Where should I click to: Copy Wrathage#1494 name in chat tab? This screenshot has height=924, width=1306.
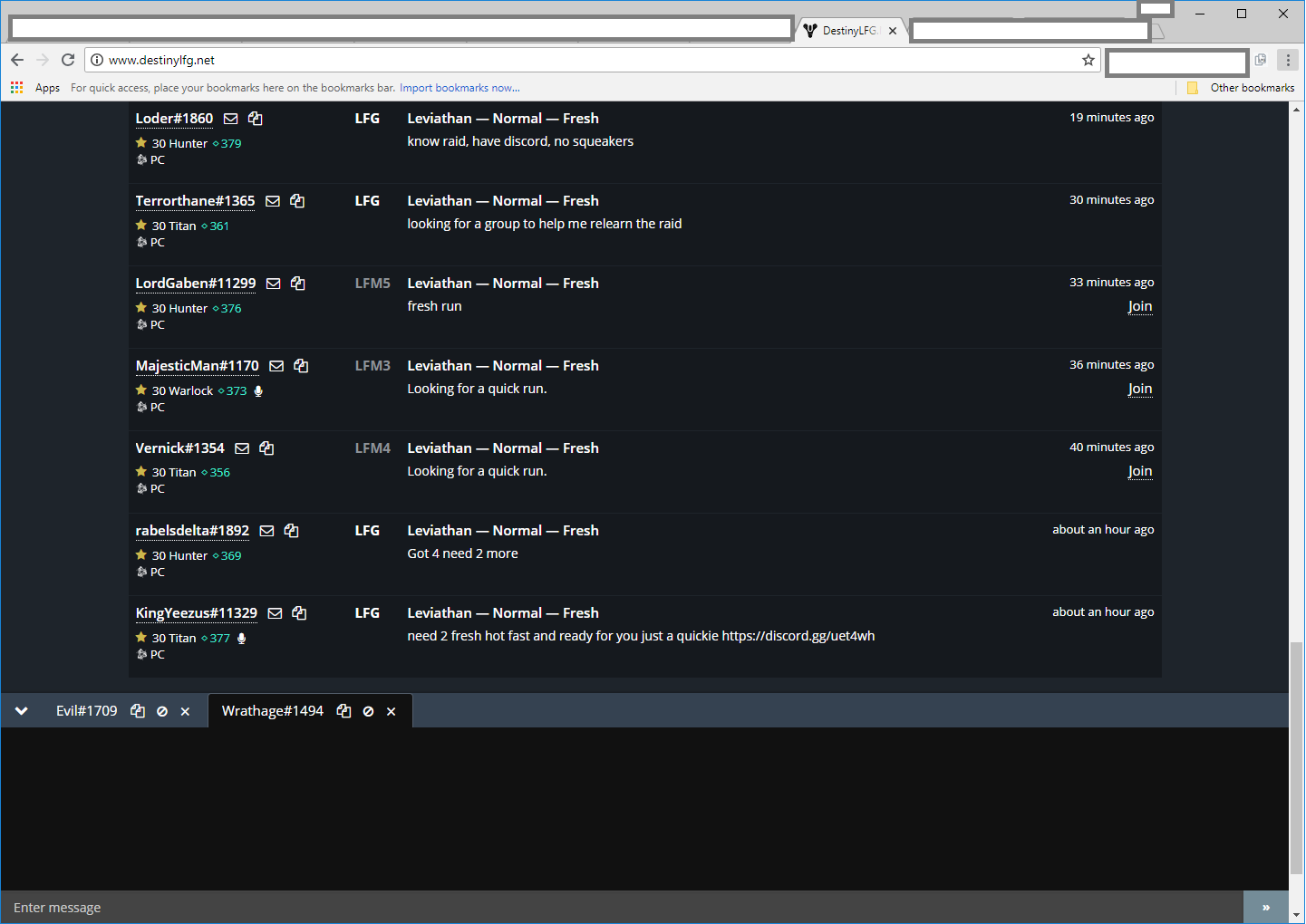pyautogui.click(x=343, y=711)
